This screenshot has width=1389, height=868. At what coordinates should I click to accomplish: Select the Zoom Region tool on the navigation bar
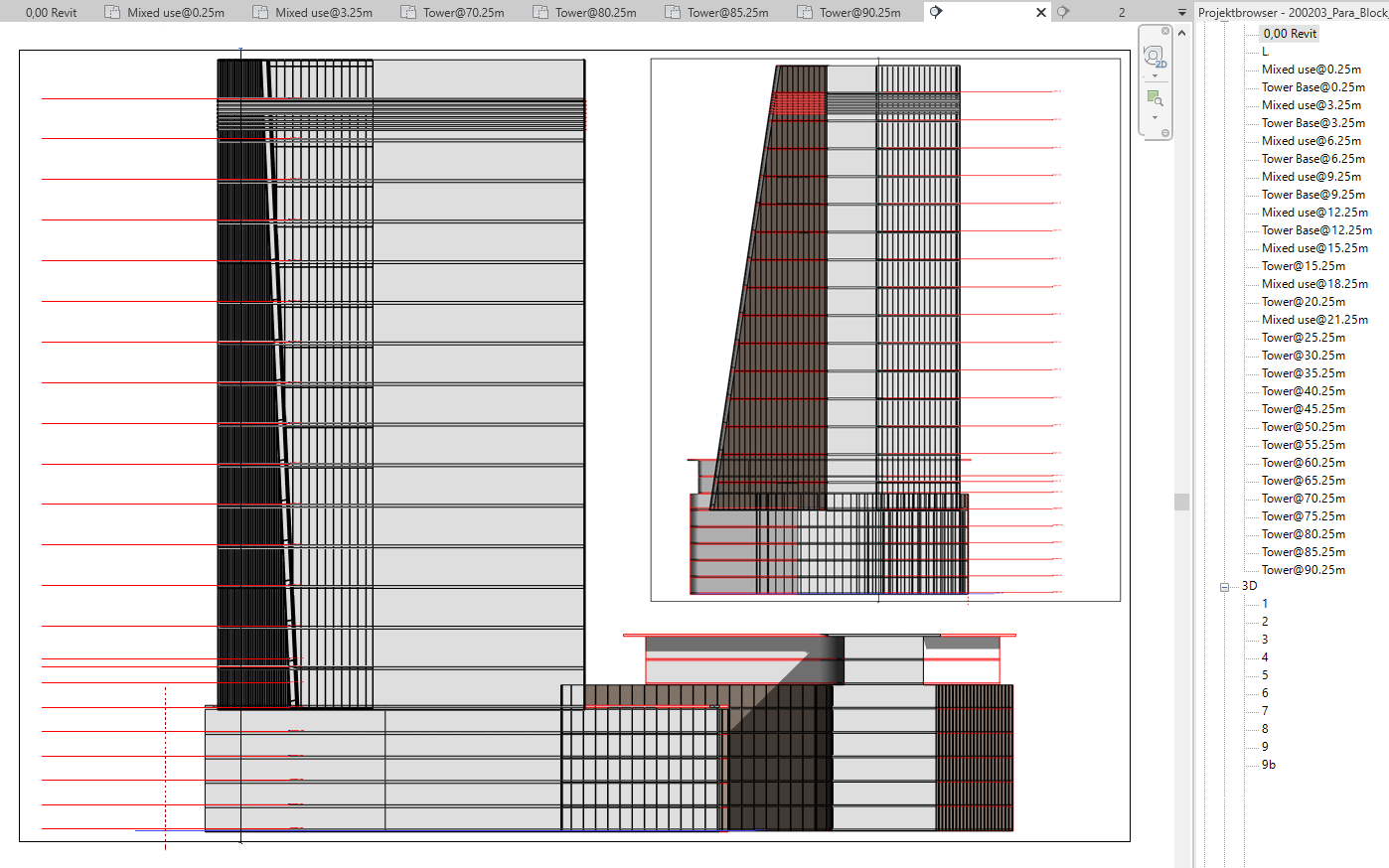tap(1154, 96)
